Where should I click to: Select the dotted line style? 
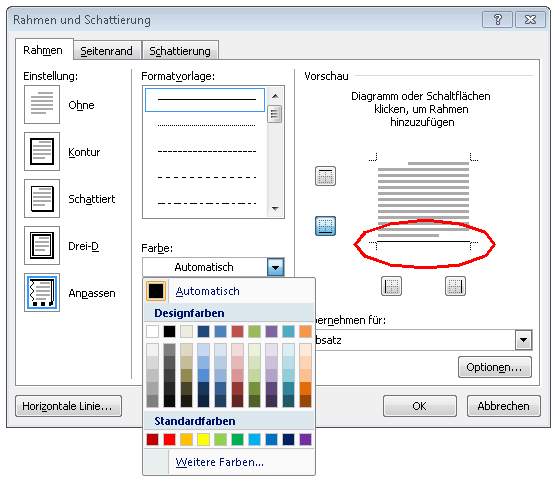click(x=206, y=125)
